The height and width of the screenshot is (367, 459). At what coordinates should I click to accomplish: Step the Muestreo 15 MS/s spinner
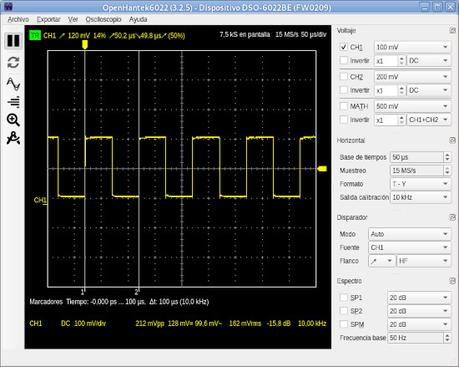(x=447, y=170)
